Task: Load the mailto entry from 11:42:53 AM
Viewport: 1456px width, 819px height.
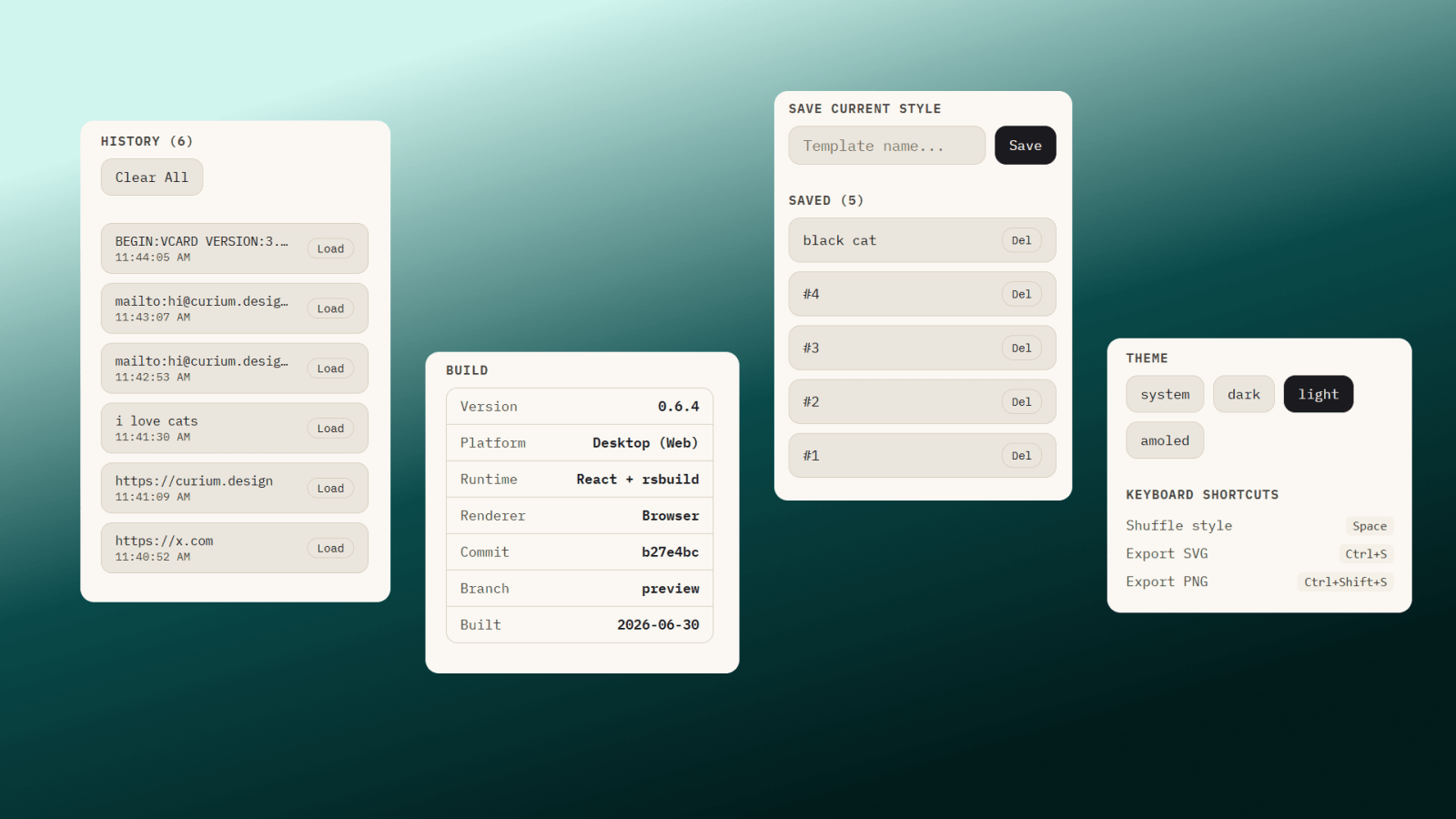Action: (x=330, y=369)
